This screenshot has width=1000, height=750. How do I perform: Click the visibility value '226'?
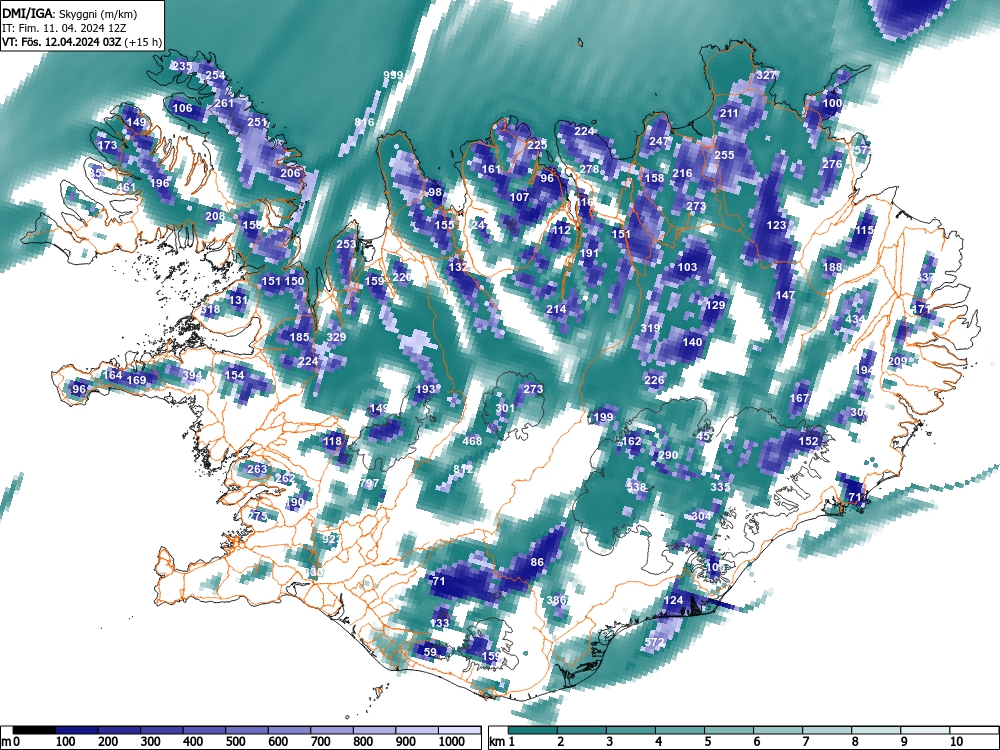click(654, 380)
